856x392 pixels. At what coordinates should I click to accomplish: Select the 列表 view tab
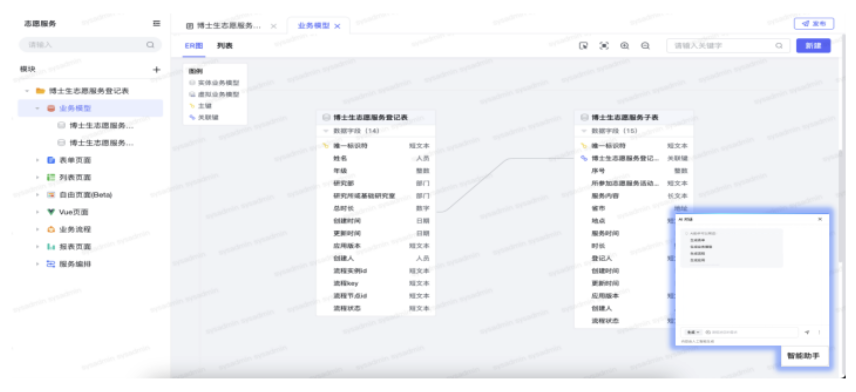click(x=224, y=46)
